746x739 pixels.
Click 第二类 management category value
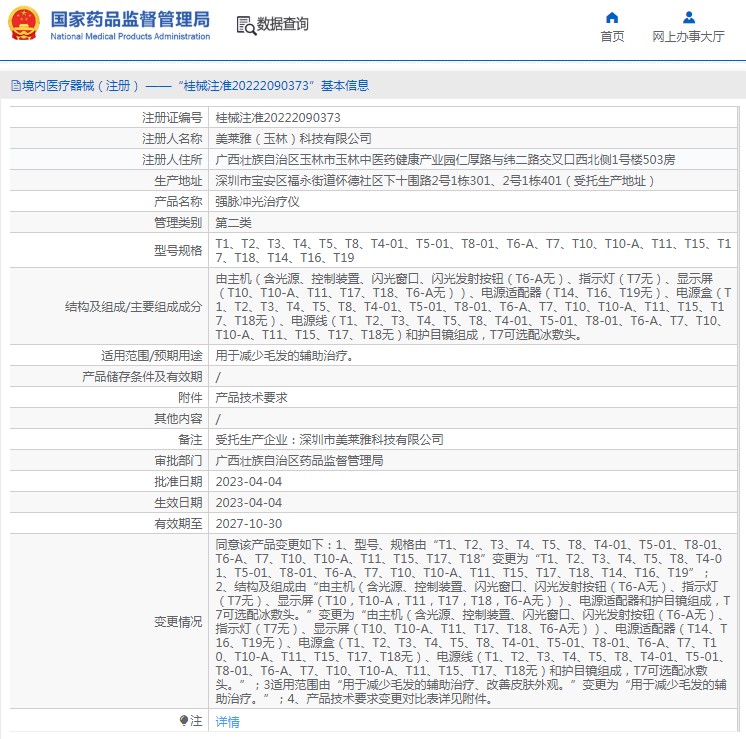234,223
